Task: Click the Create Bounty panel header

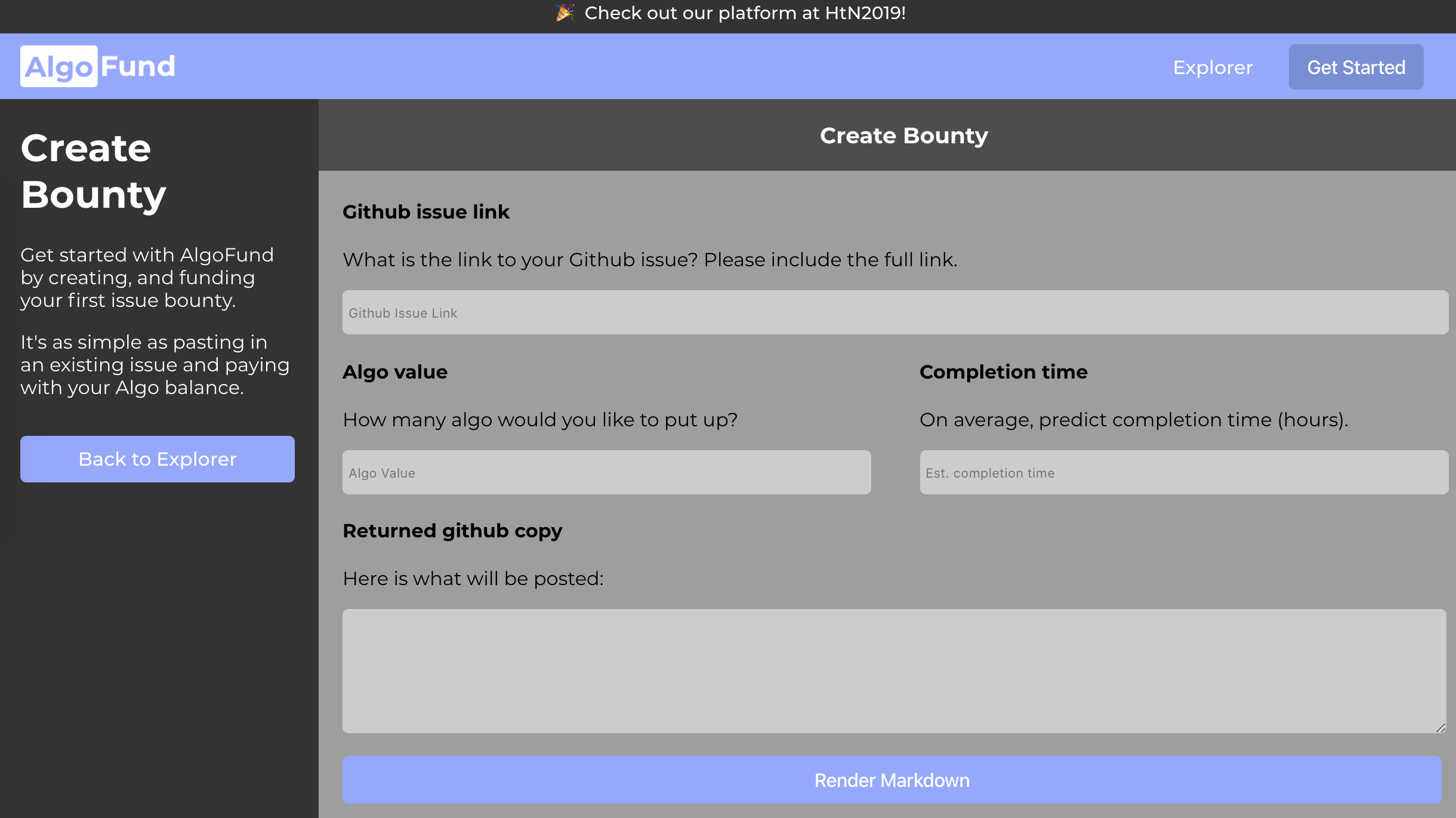Action: (x=903, y=136)
